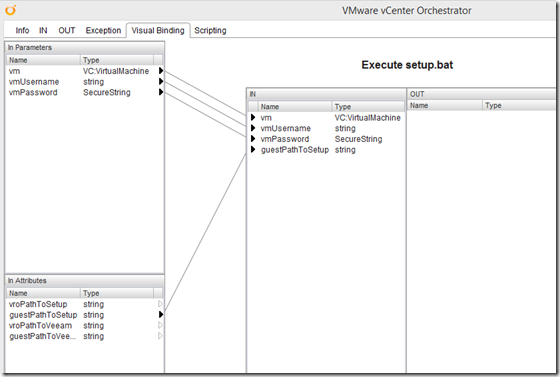Switch to the OUT tab
This screenshot has width=560, height=377.
point(67,30)
